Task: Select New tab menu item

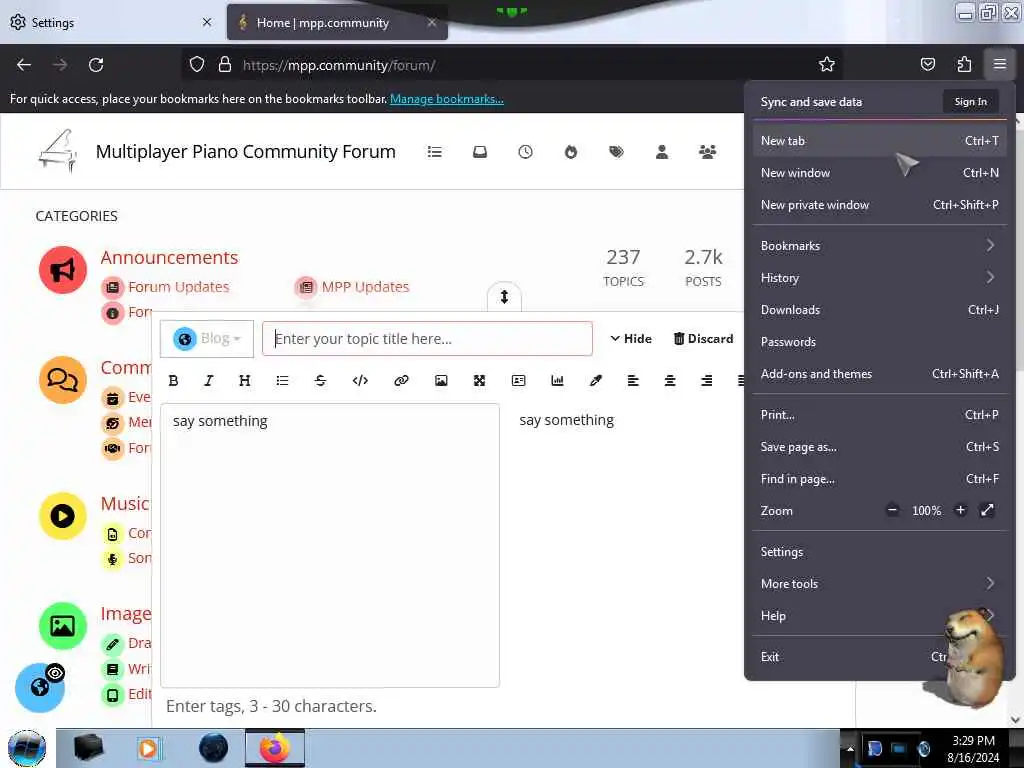Action: (x=879, y=140)
